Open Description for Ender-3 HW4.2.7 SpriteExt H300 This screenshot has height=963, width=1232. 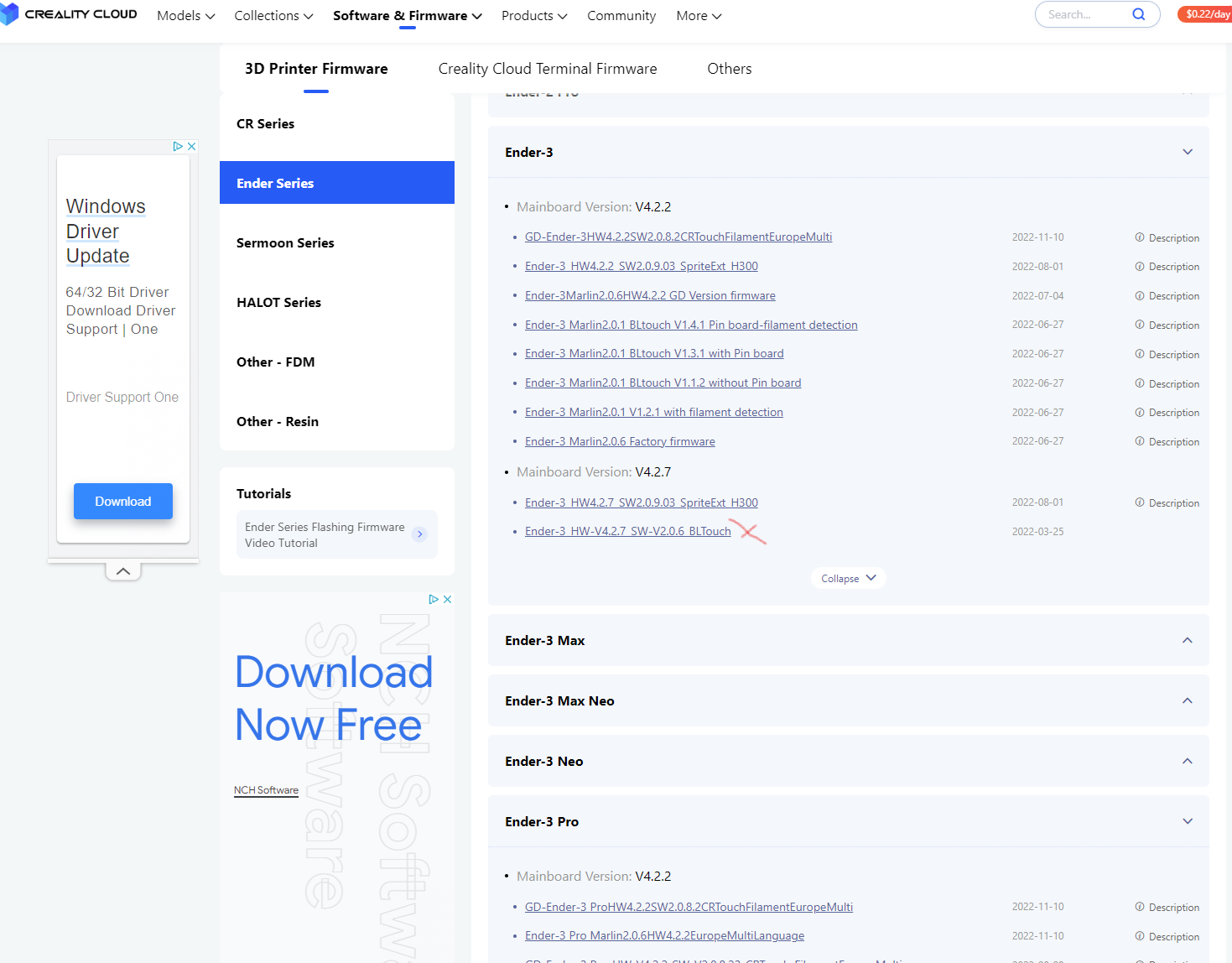click(x=1167, y=502)
